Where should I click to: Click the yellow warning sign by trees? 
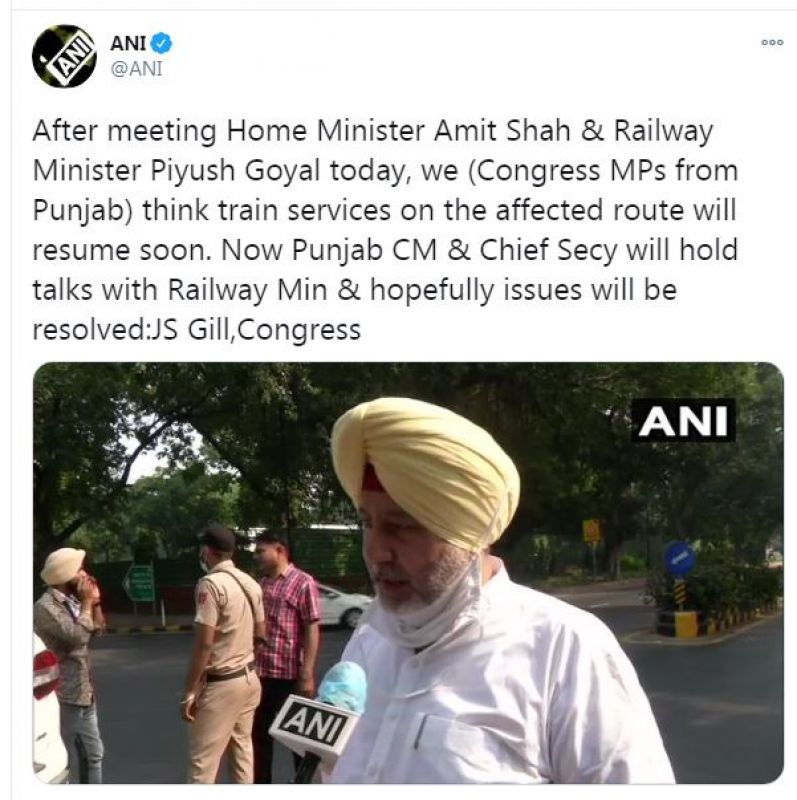coord(591,531)
